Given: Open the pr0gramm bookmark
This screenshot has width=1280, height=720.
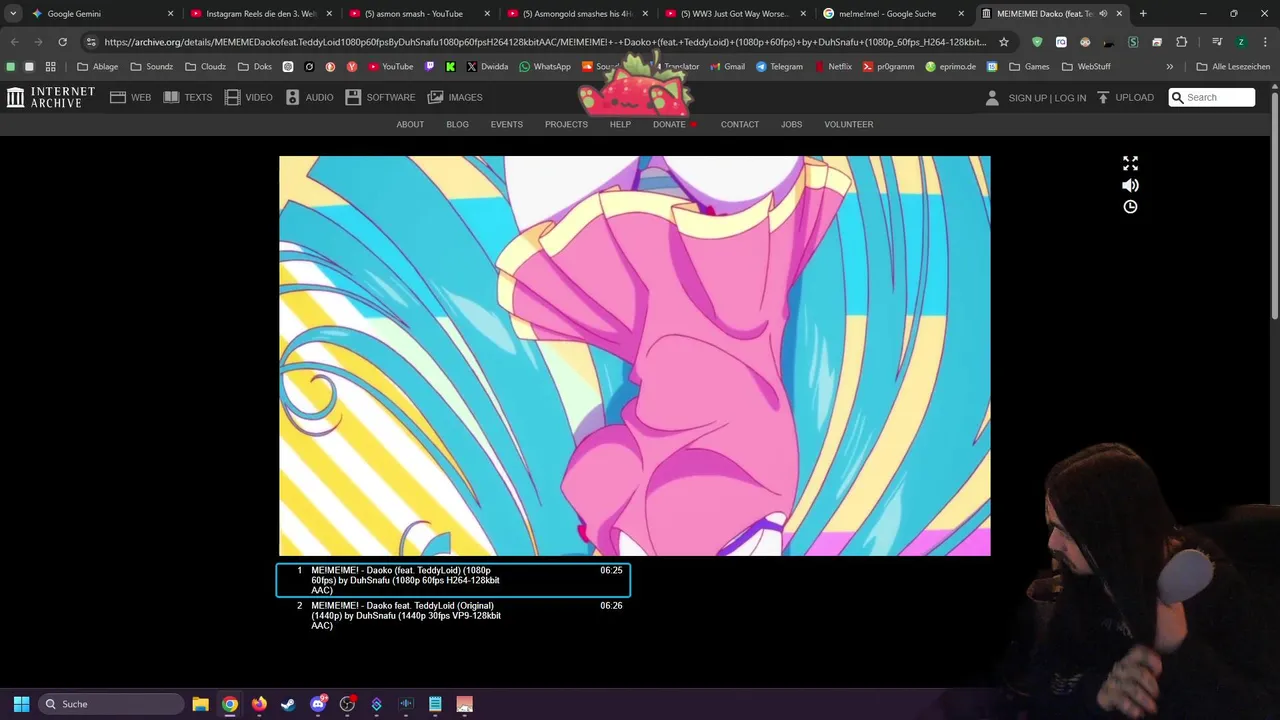Looking at the screenshot, I should pos(888,66).
